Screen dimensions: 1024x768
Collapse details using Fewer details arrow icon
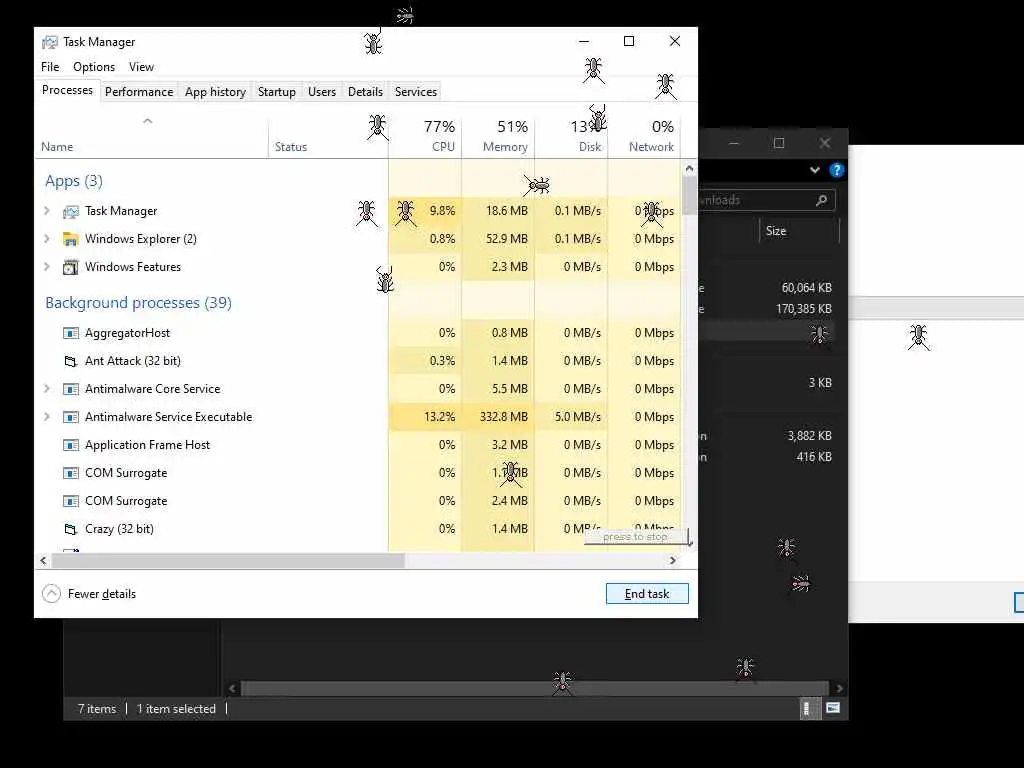pyautogui.click(x=51, y=594)
